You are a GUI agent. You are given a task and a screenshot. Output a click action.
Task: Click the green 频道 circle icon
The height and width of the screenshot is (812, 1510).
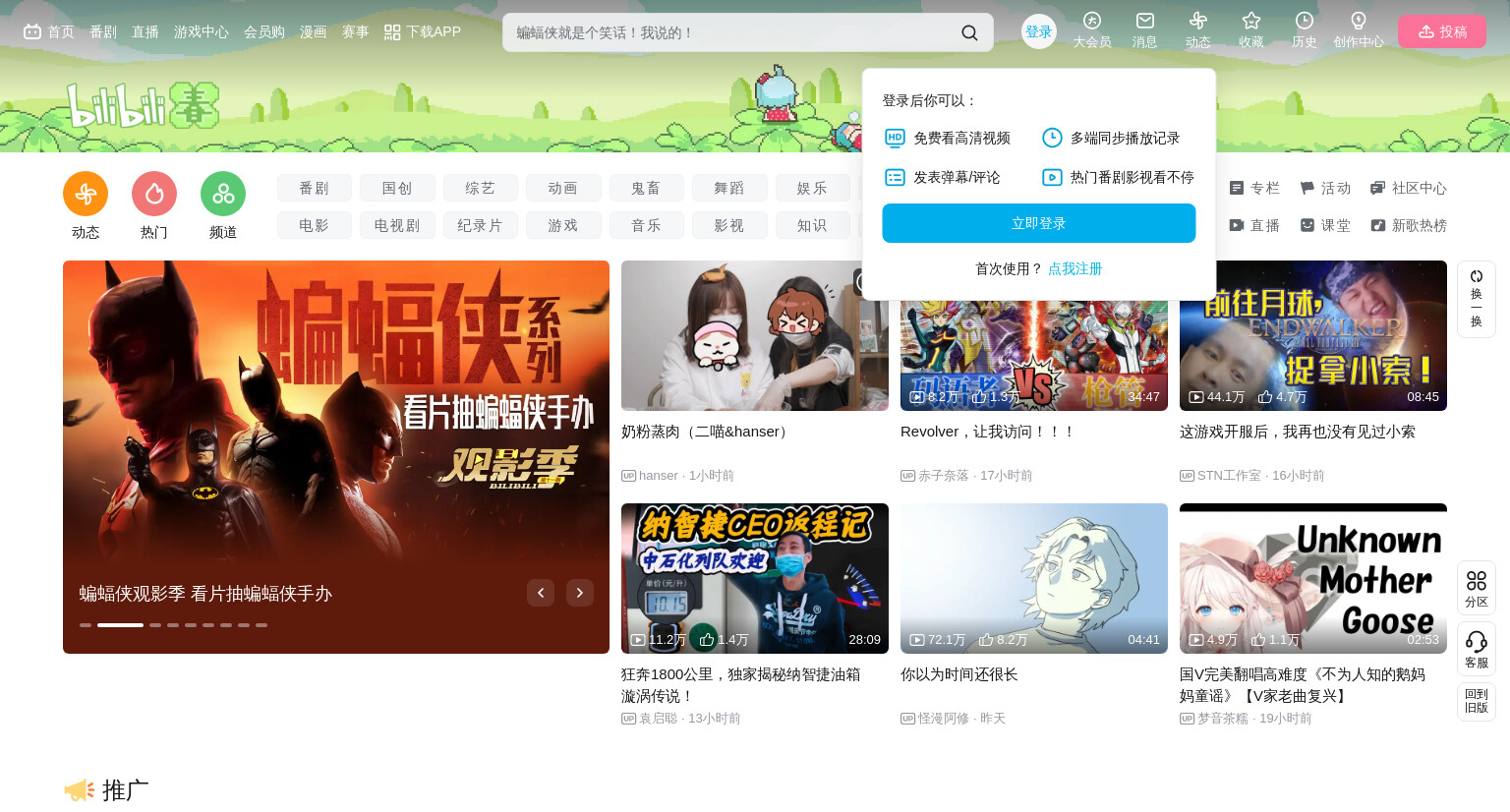(x=223, y=194)
